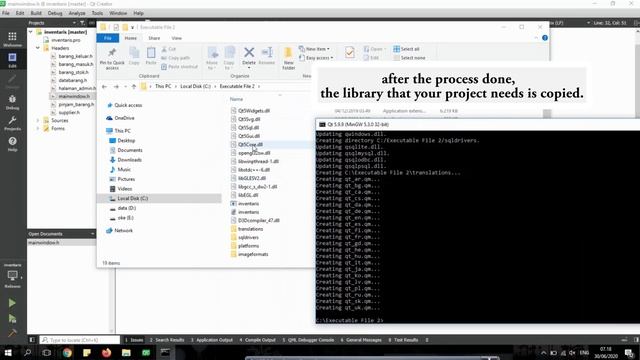
Task: Switch to Edit mode in Qt Creator
Action: (x=12, y=60)
